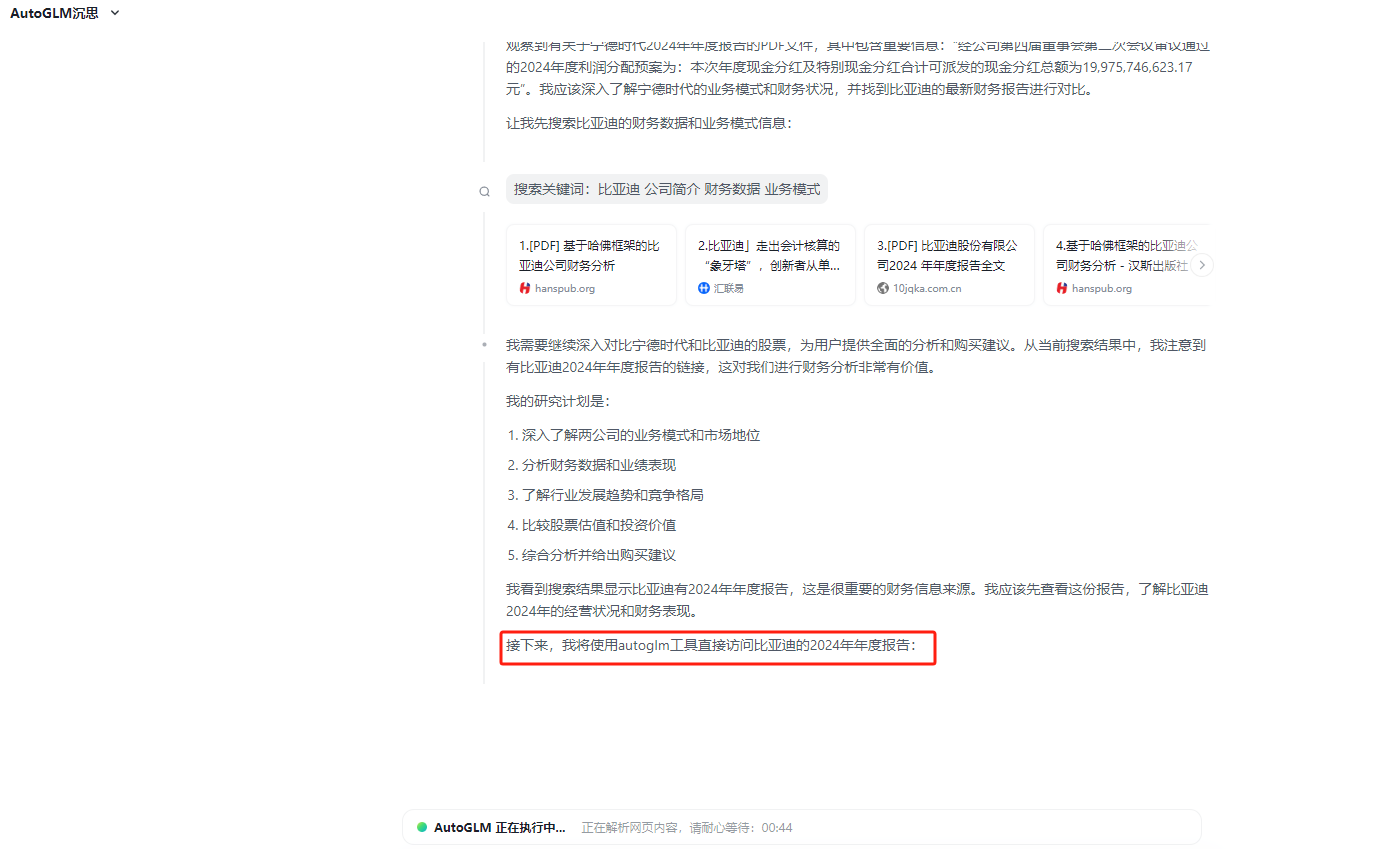Screen dimensions: 1390x849
Task: Click the green status dot in the bottom bar
Action: click(422, 827)
